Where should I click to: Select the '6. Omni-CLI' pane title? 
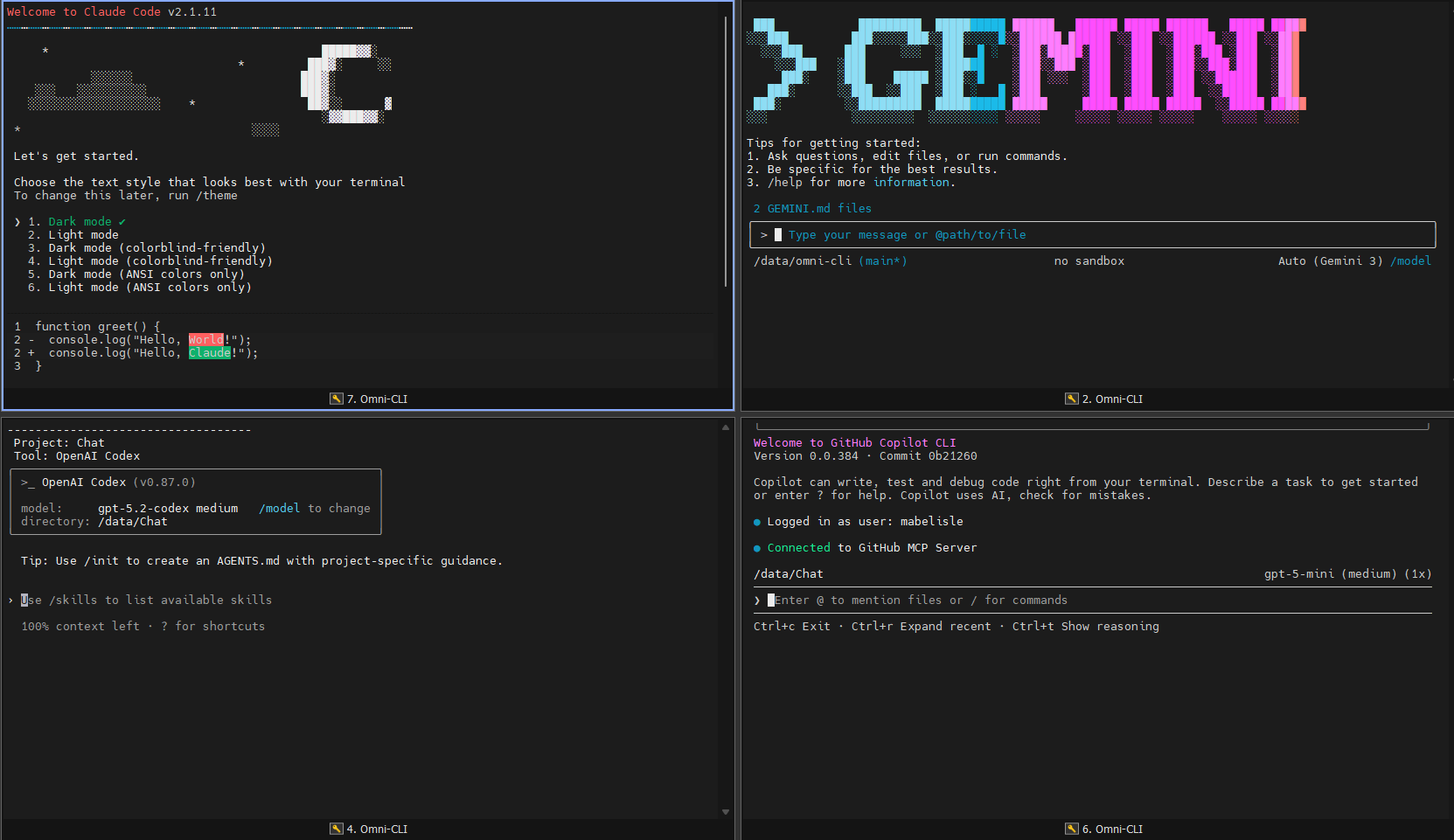[x=1112, y=829]
